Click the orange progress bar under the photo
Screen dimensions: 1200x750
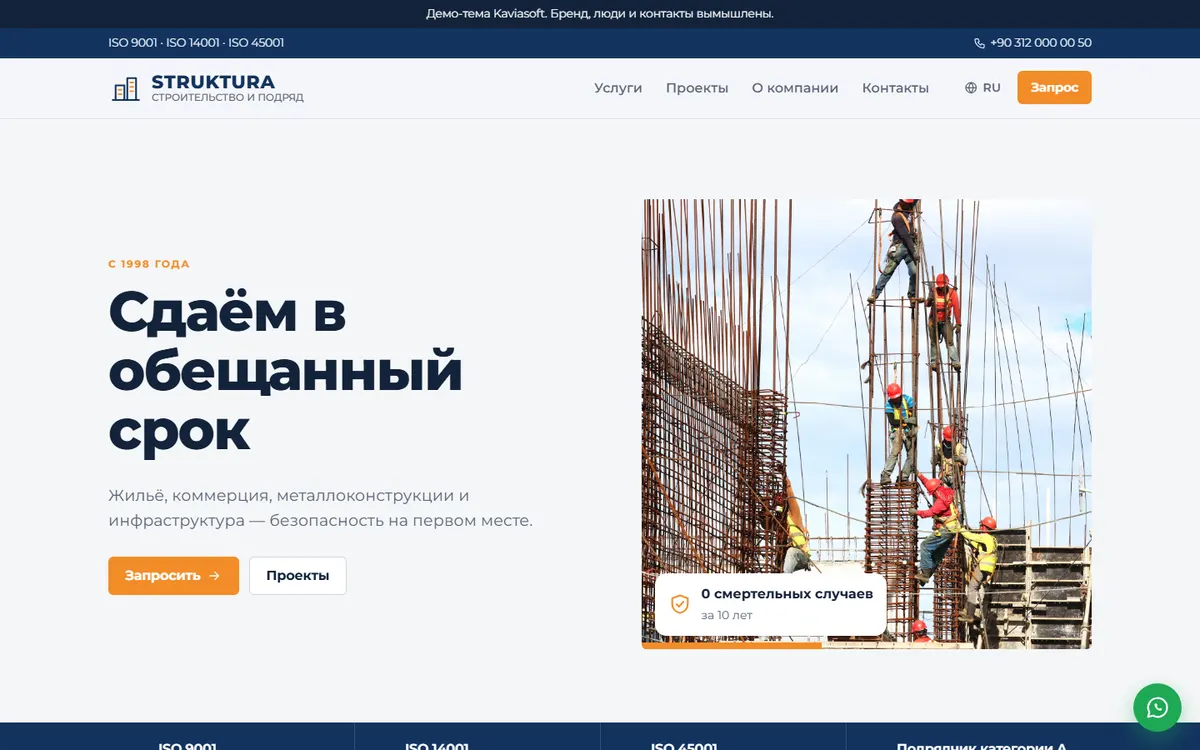(x=732, y=646)
